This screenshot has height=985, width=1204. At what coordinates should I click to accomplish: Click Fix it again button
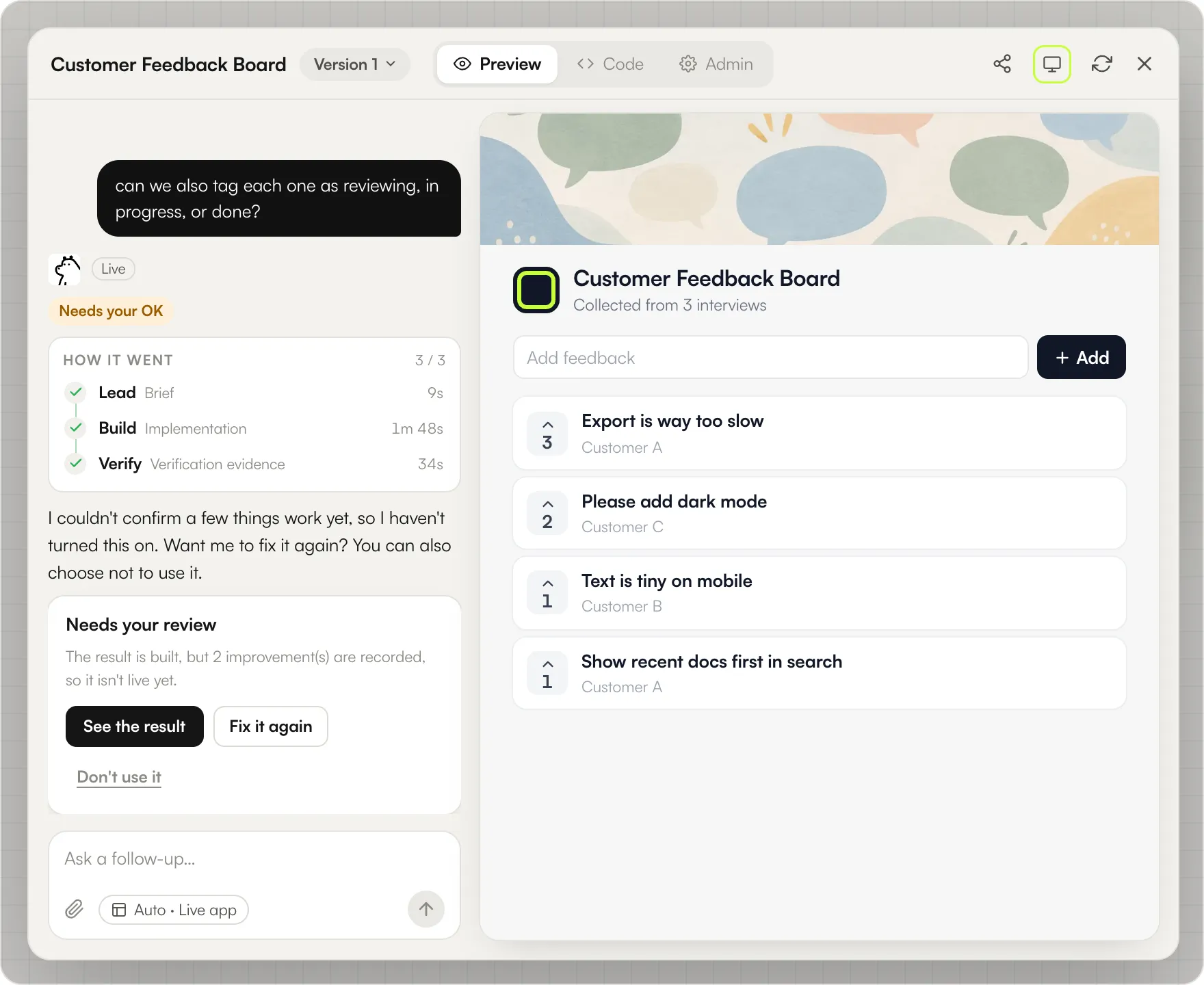coord(271,726)
